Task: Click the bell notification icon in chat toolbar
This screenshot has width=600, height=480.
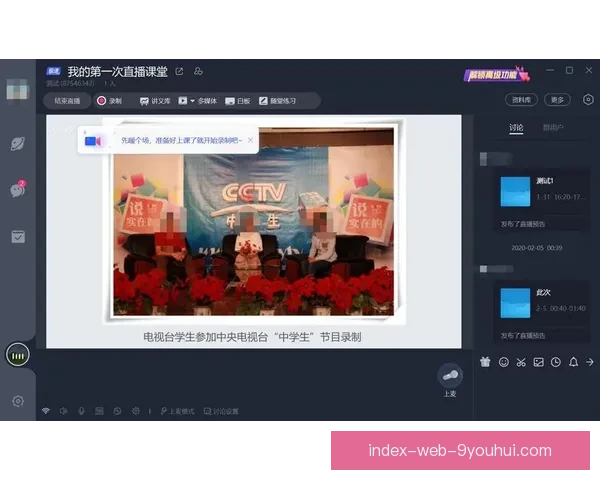Action: coord(573,362)
